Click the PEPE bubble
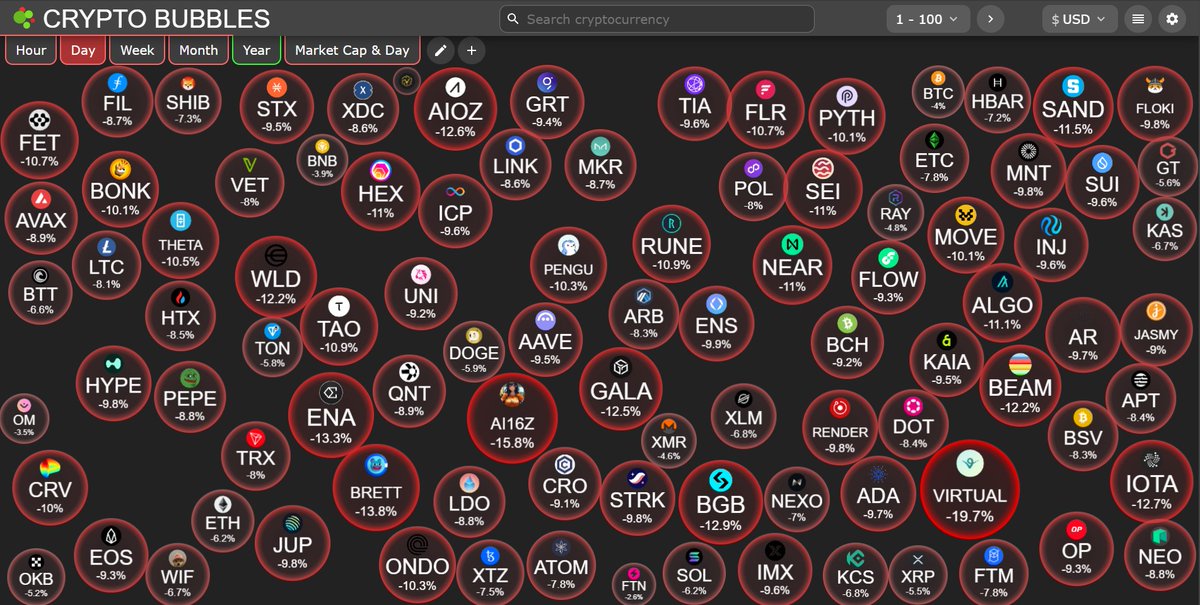Viewport: 1200px width, 605px height. pyautogui.click(x=190, y=395)
